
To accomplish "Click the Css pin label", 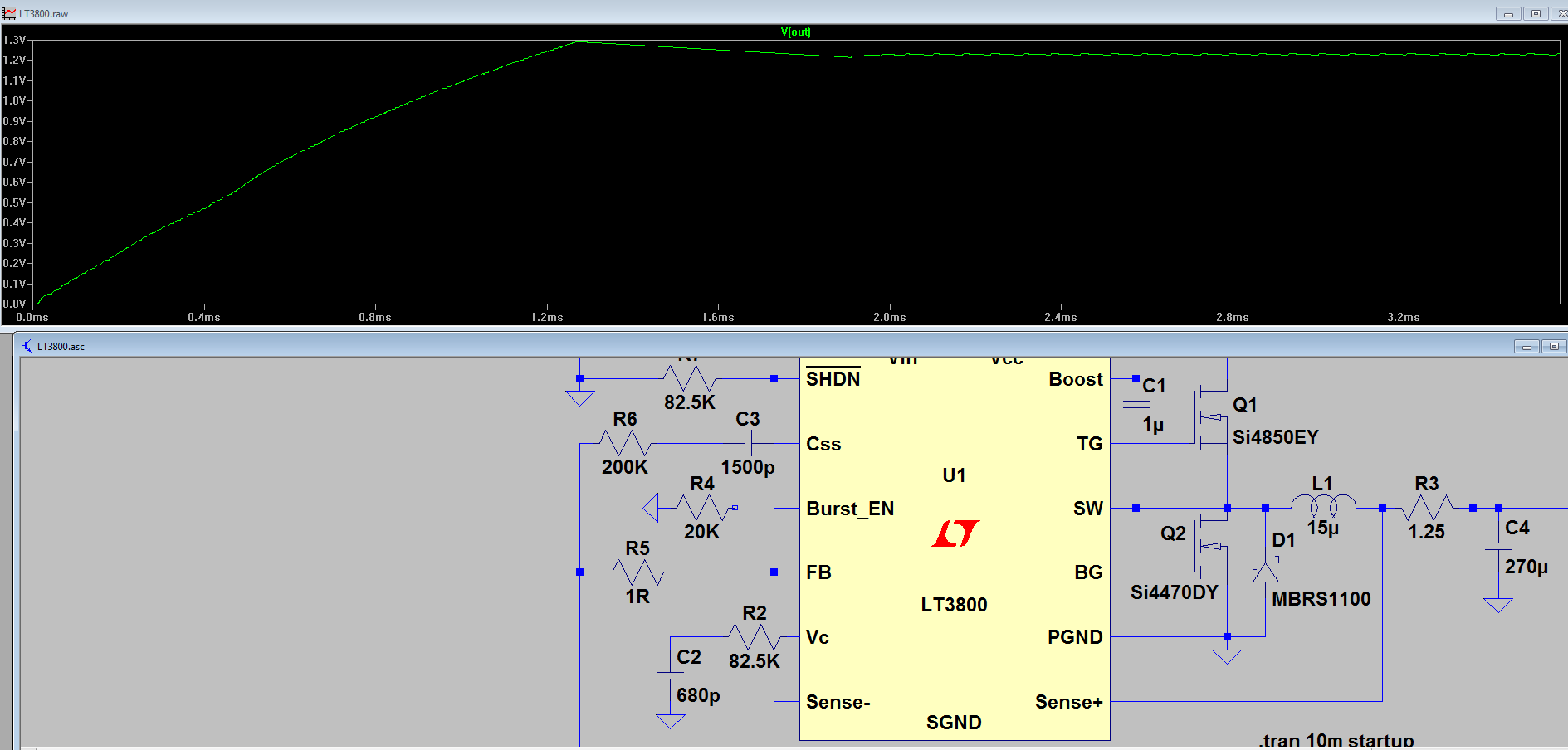I will (823, 444).
